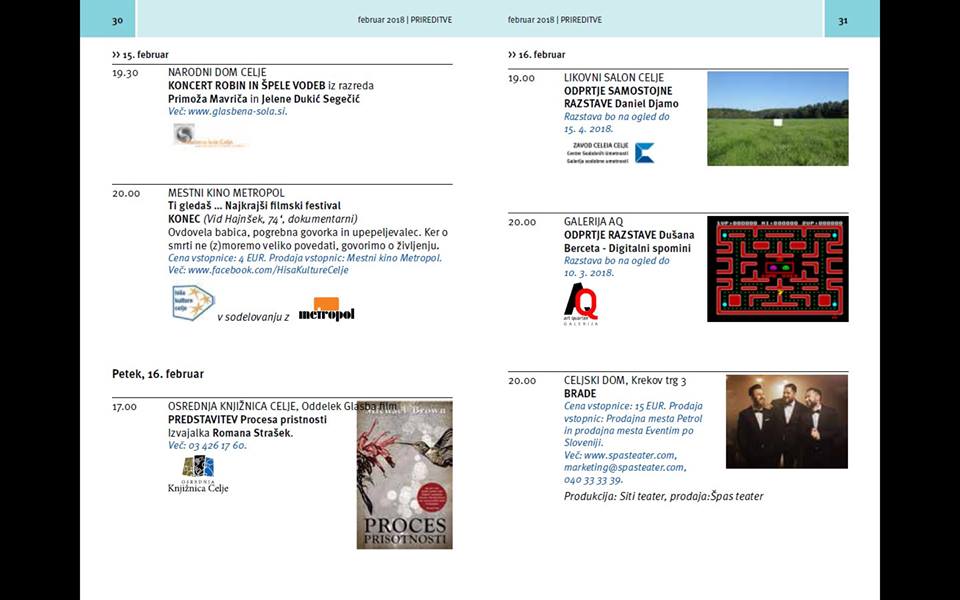Select the Pac-Man maze artwork image

click(x=777, y=269)
